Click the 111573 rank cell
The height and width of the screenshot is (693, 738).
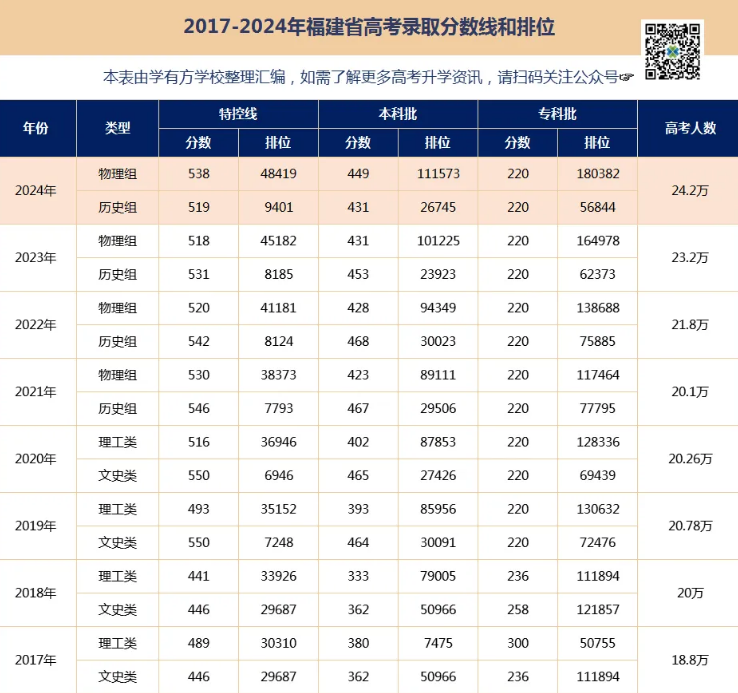438,174
